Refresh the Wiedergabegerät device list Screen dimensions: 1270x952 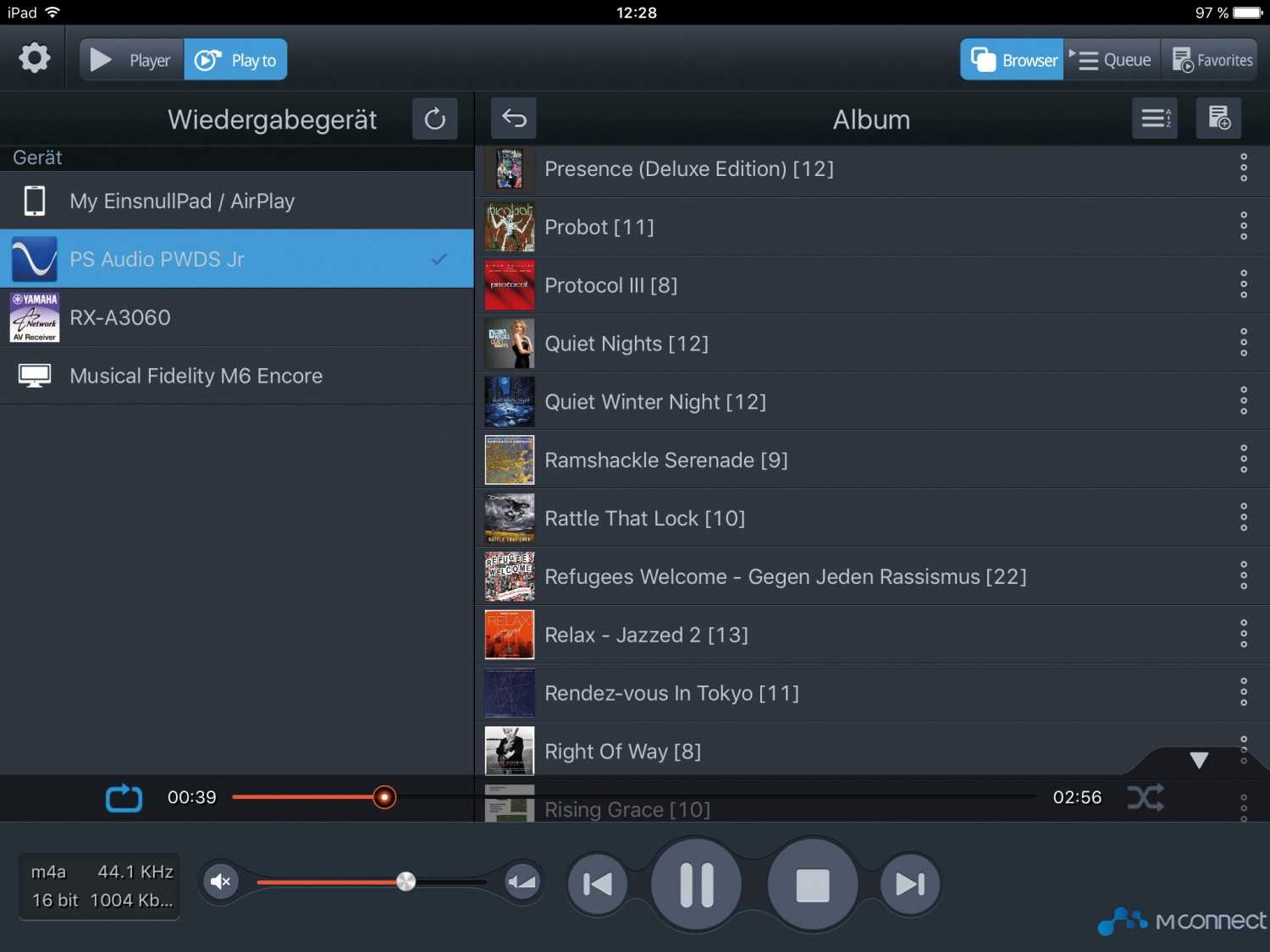click(x=435, y=118)
